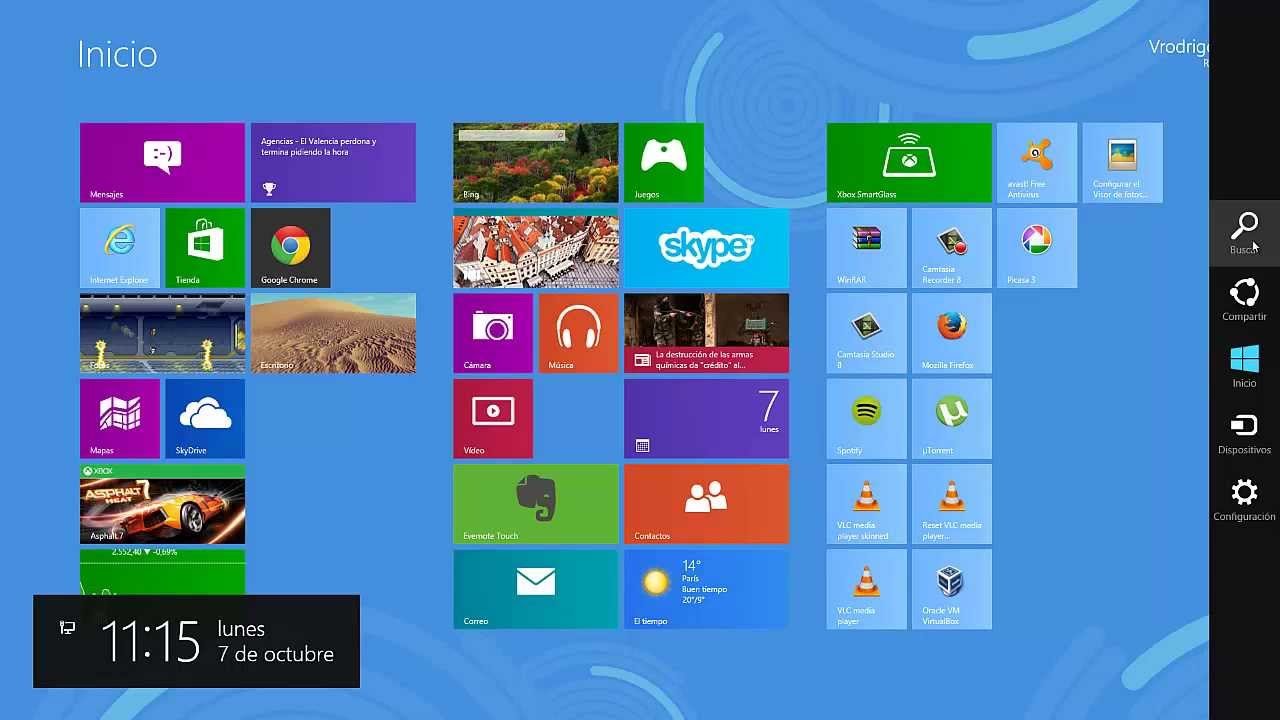Select the Buscar search charm

1244,234
